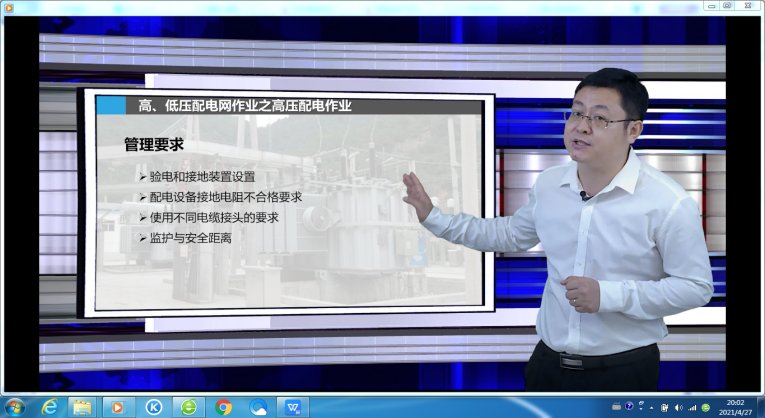
Task: Show hidden system tray icons
Action: [651, 408]
